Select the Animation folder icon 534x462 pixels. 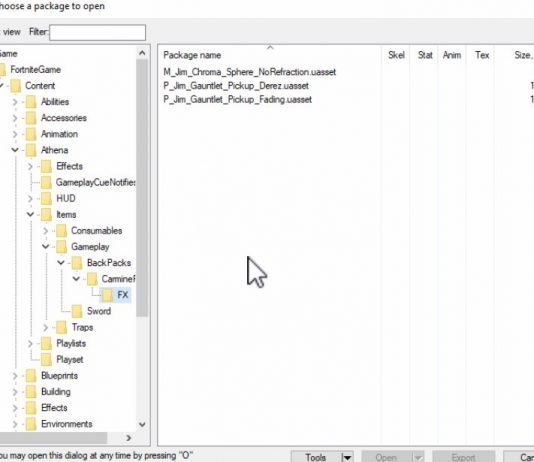coord(31,134)
